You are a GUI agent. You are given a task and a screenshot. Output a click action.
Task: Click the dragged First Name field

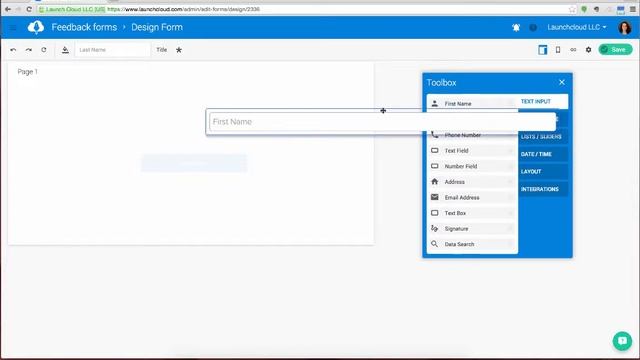click(381, 122)
